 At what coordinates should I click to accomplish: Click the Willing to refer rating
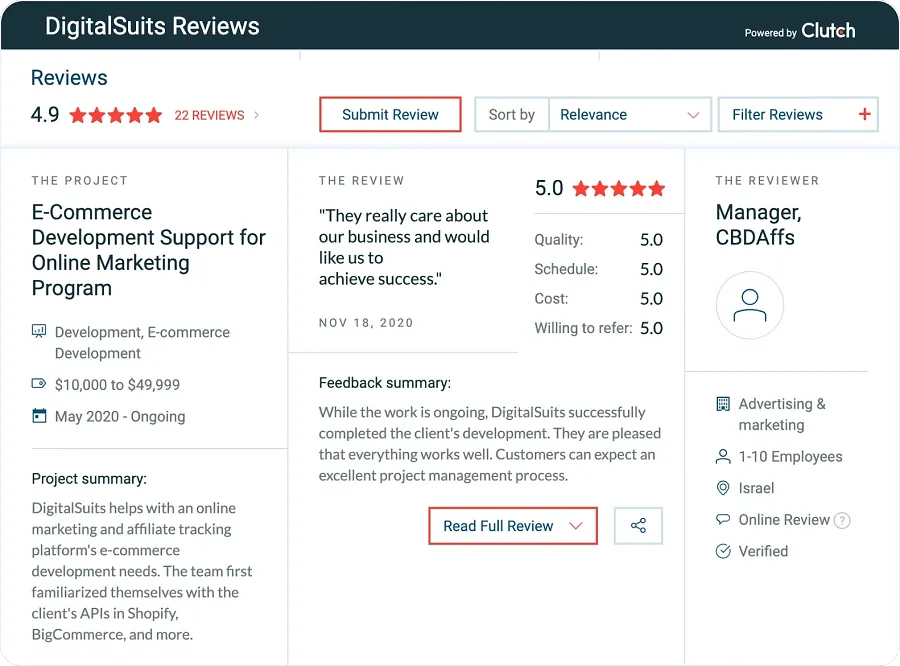(598, 328)
